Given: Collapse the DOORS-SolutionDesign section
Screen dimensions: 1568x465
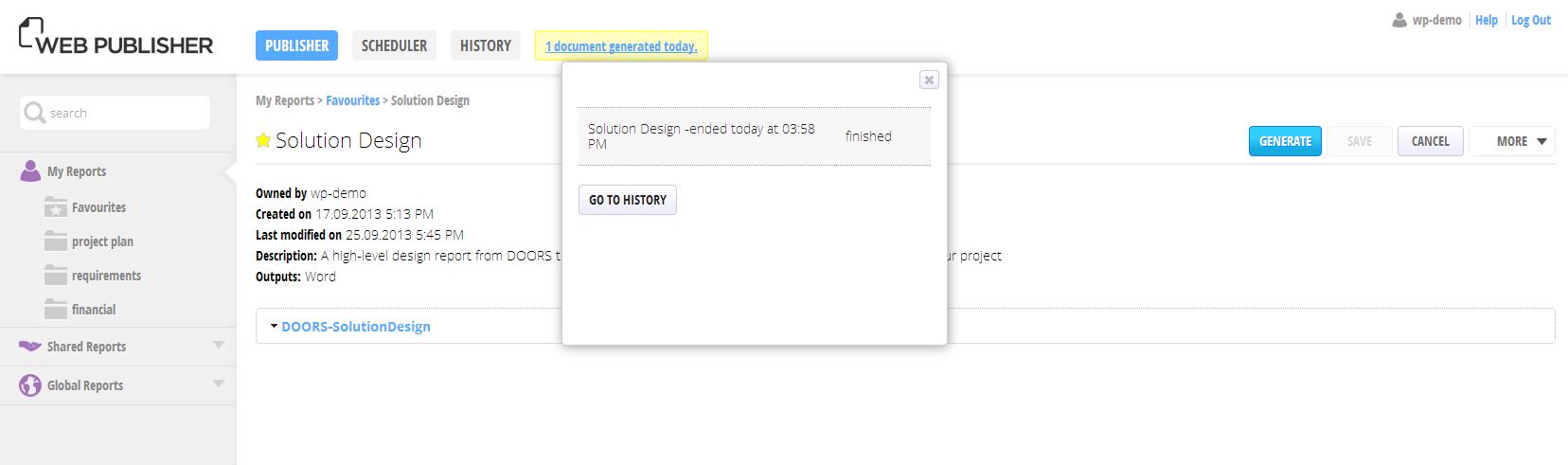Looking at the screenshot, I should click(274, 327).
